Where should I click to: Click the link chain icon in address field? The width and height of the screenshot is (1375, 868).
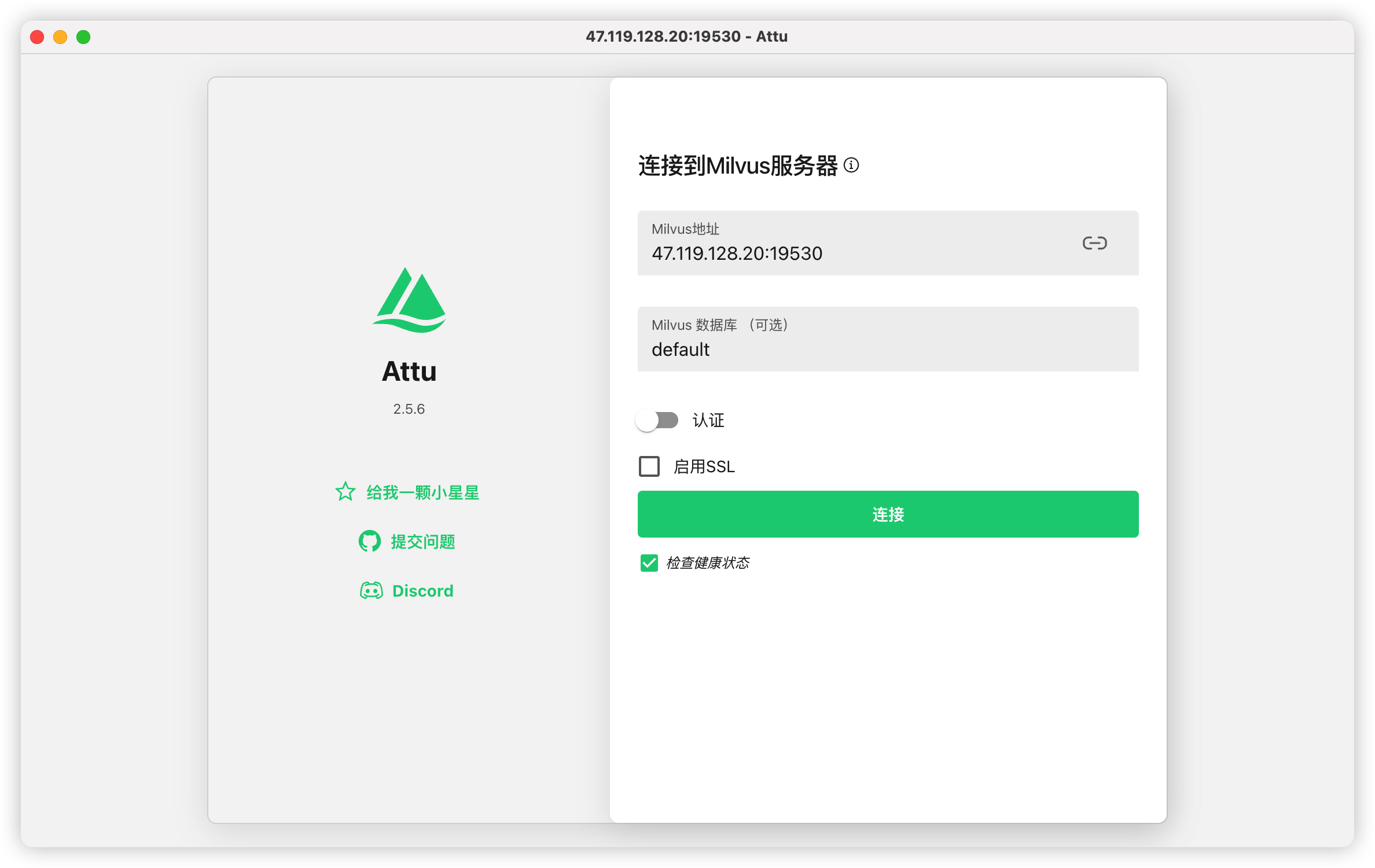pyautogui.click(x=1094, y=243)
